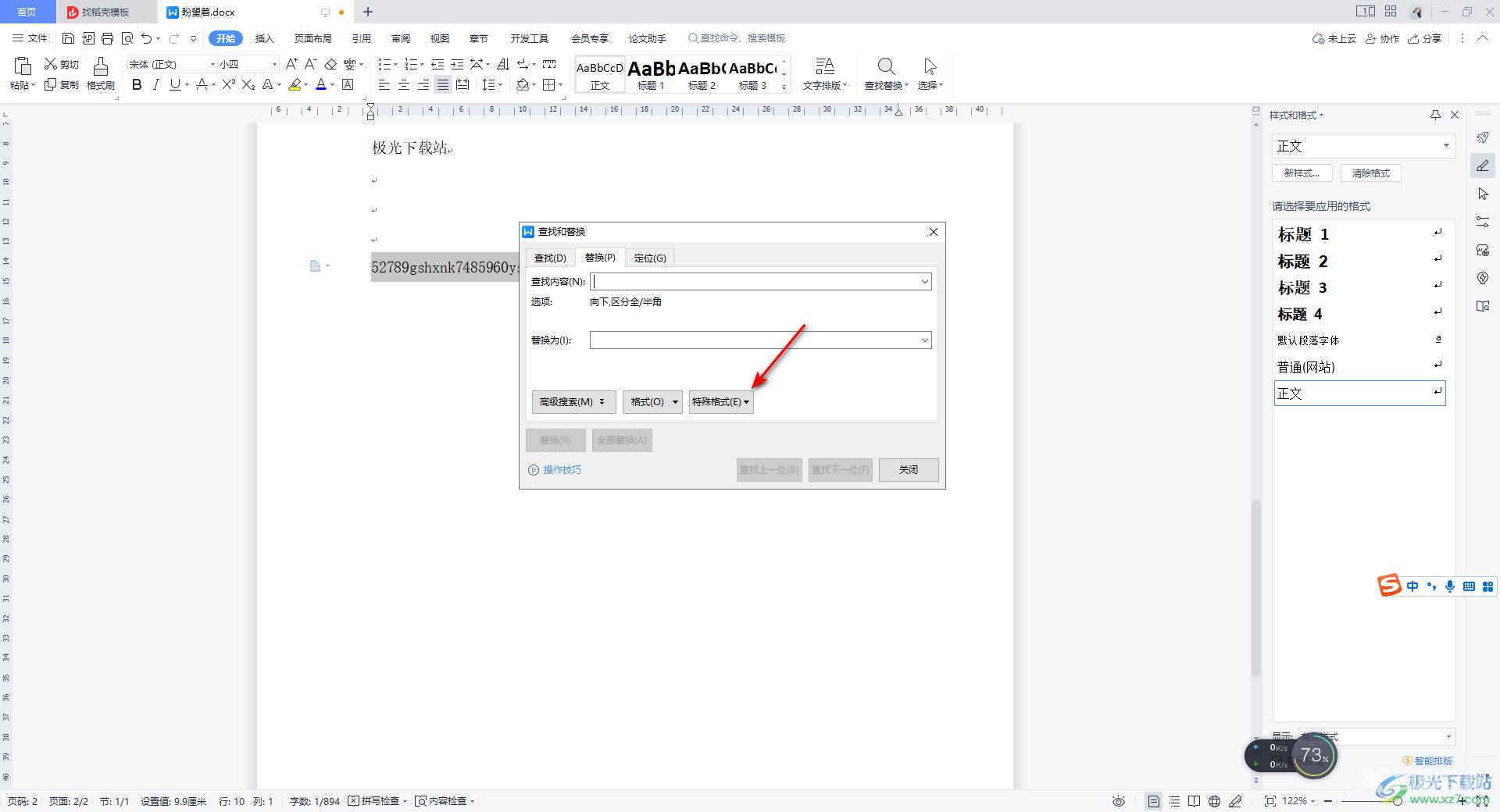Click Close (关闭) button in Find and Replace dialog
Image resolution: width=1500 pixels, height=812 pixels.
(909, 470)
